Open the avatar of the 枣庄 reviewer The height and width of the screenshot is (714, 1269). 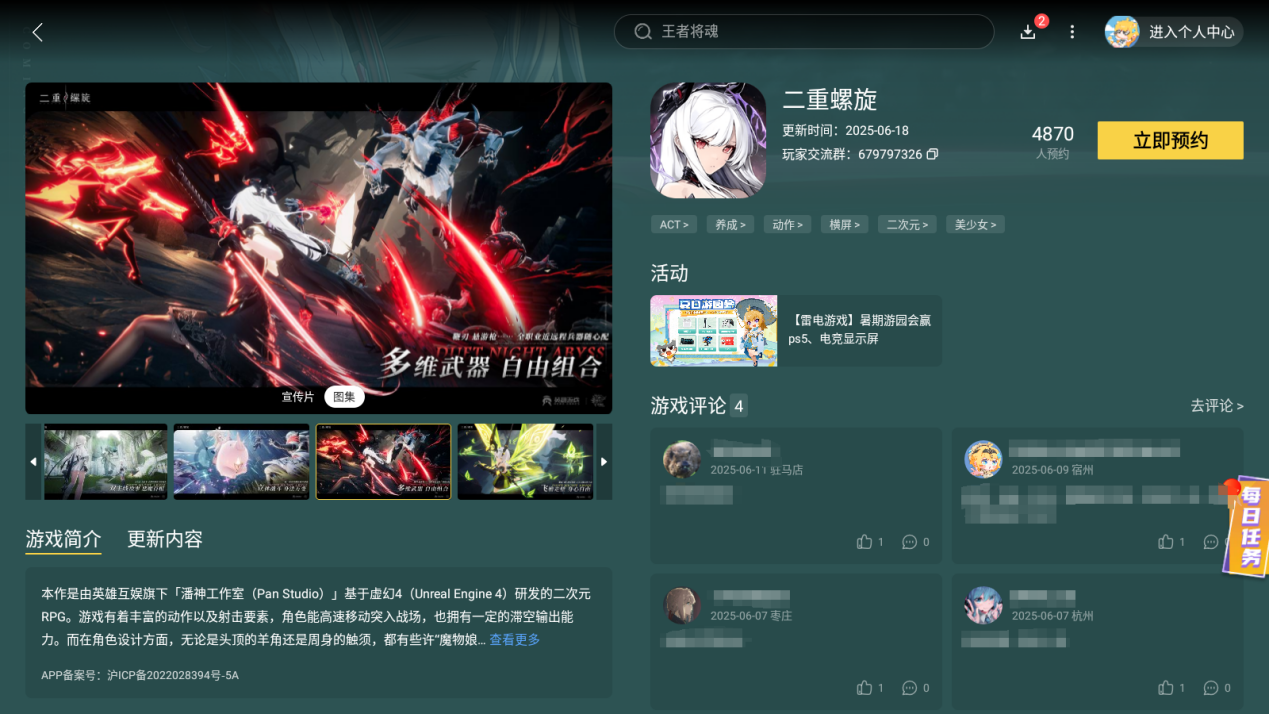coord(682,606)
